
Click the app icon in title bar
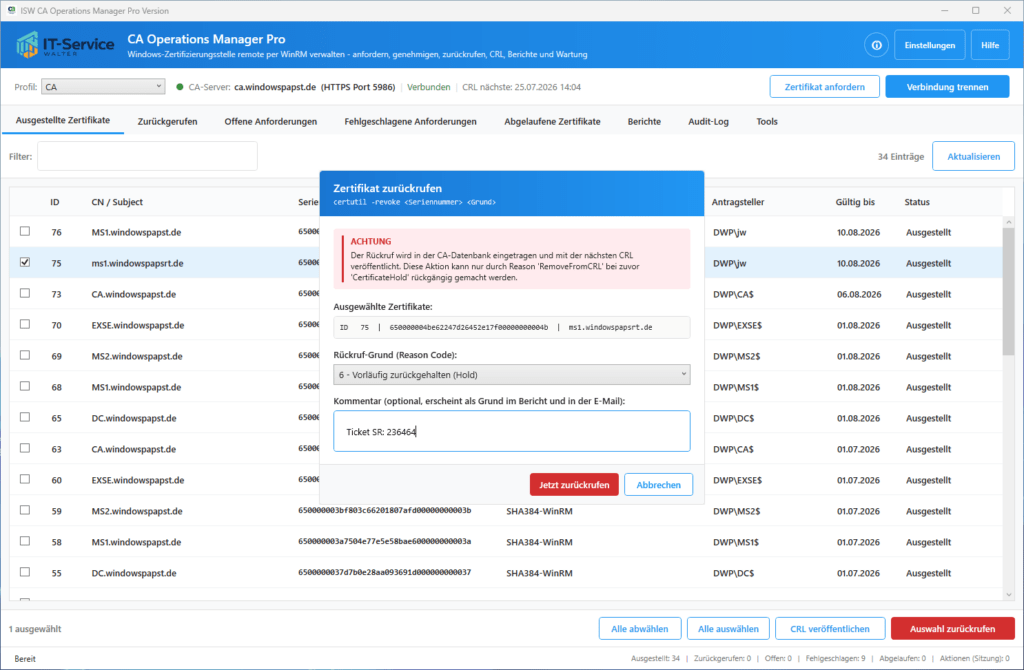coord(11,10)
